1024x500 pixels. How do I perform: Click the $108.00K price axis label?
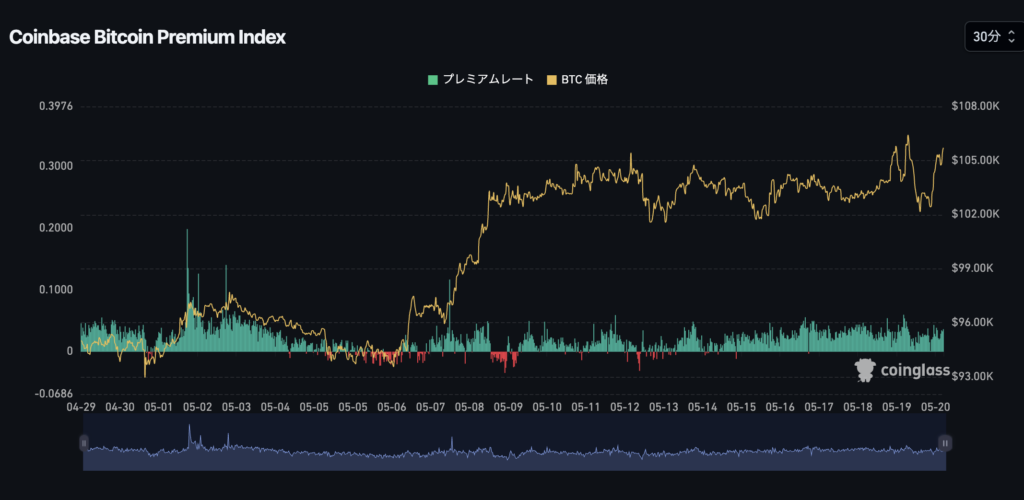click(x=976, y=106)
